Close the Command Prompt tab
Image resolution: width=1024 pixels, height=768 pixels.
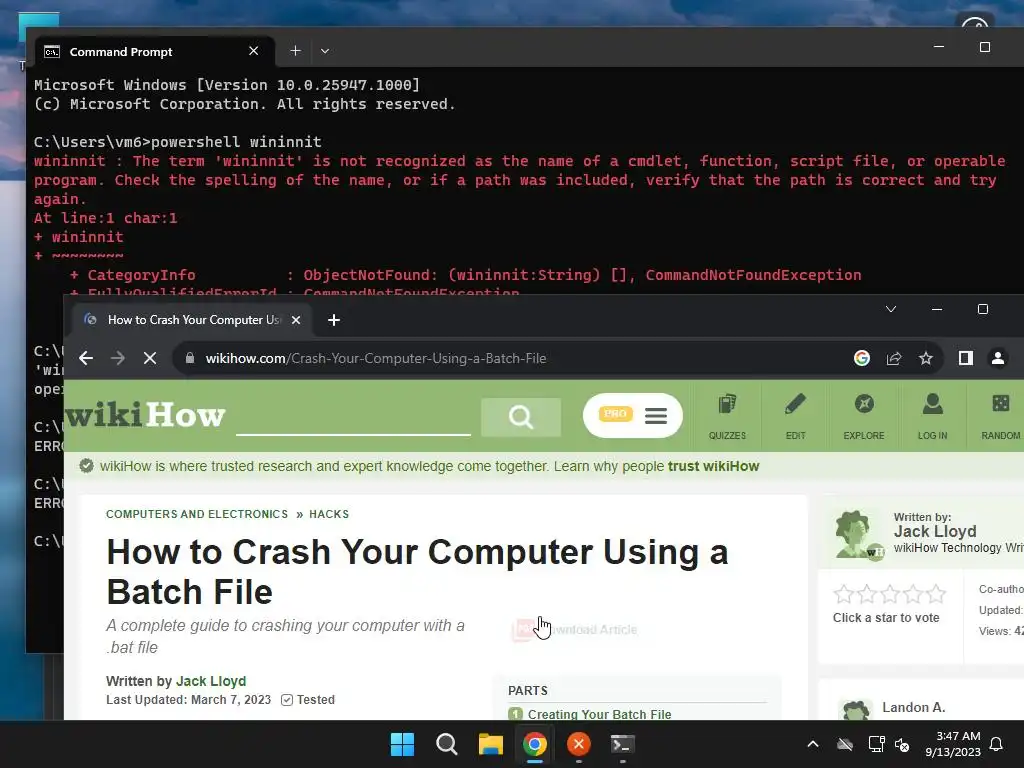[254, 51]
